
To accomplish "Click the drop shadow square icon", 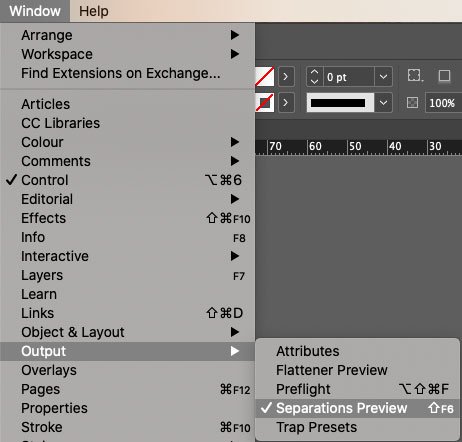I will [444, 76].
